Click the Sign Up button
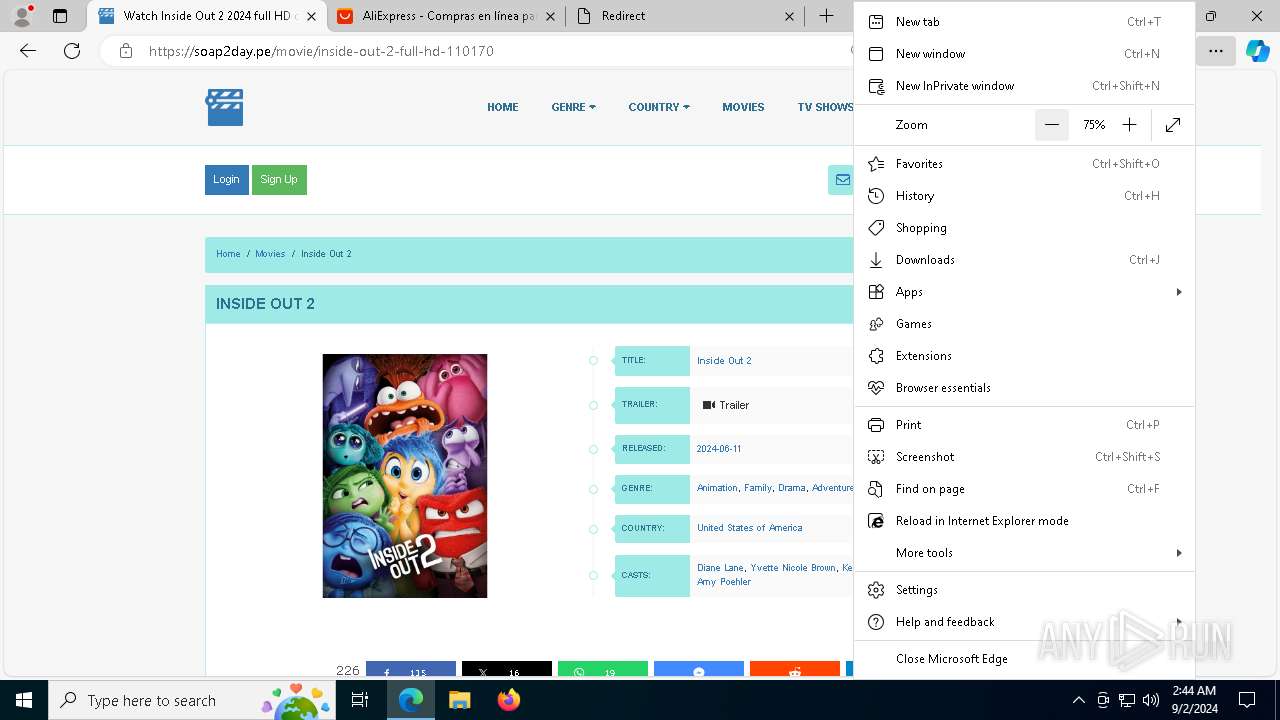The image size is (1280, 720). tap(279, 180)
